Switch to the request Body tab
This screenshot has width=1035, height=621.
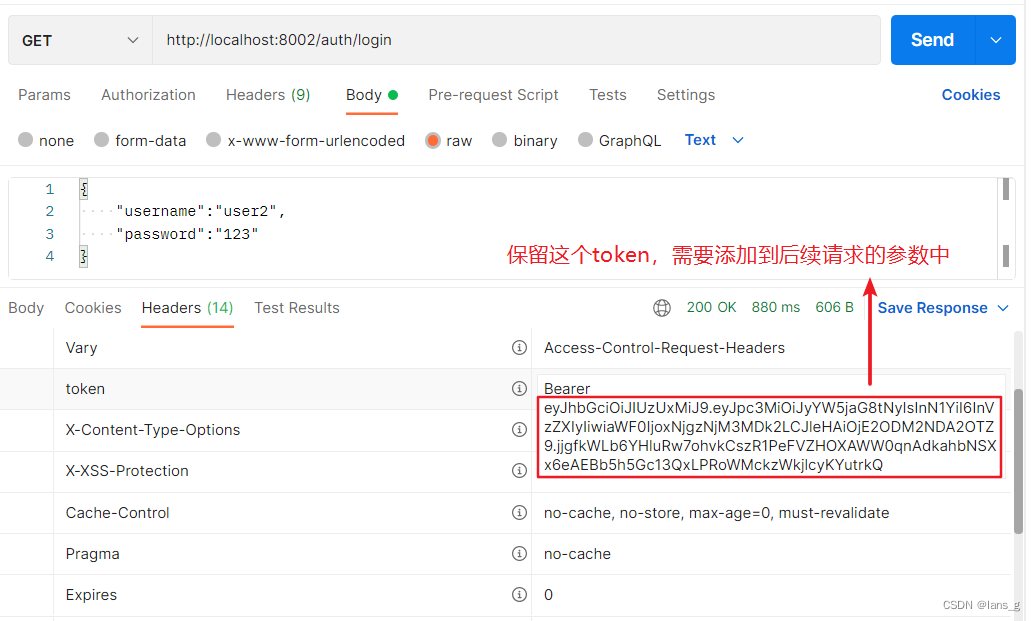[372, 95]
